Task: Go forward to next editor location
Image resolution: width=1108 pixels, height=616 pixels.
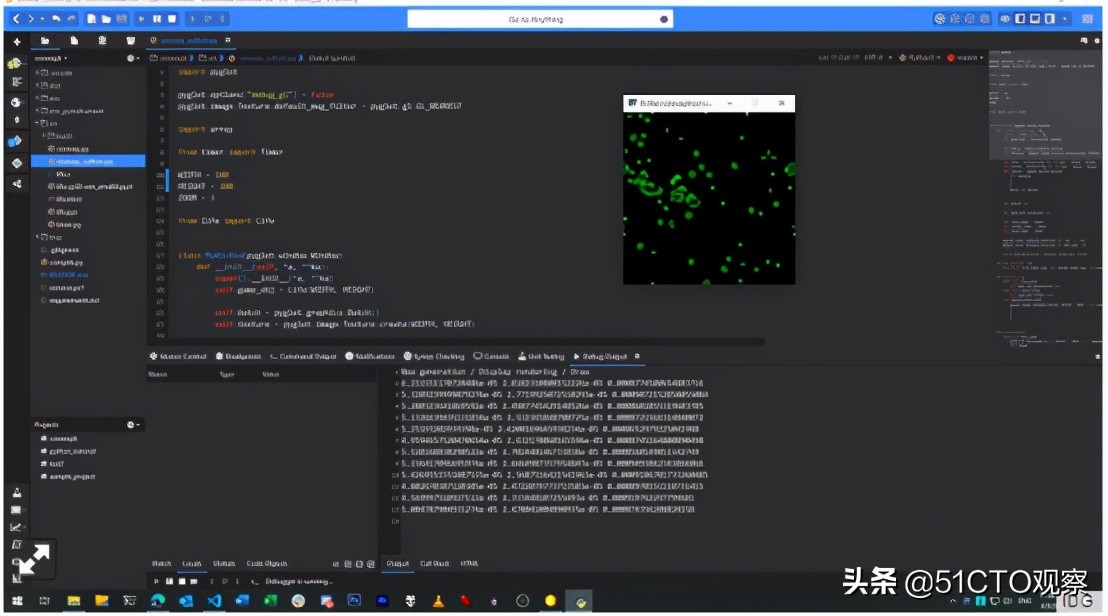Action: 30,19
